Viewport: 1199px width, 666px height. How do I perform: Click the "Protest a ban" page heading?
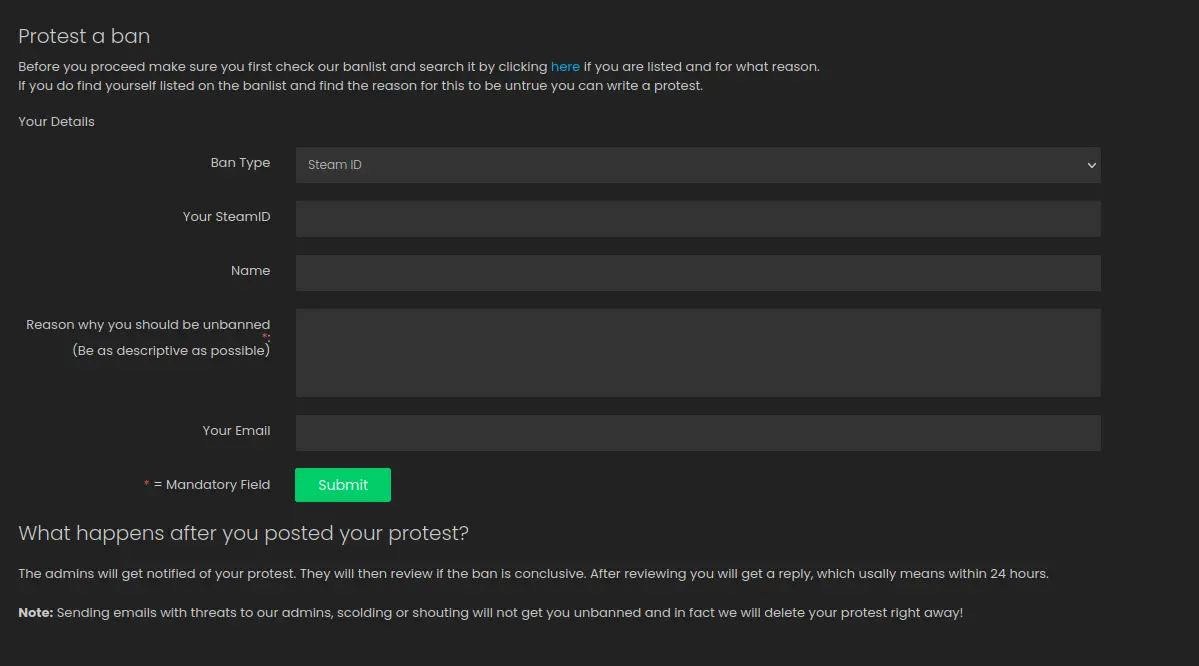pos(84,36)
